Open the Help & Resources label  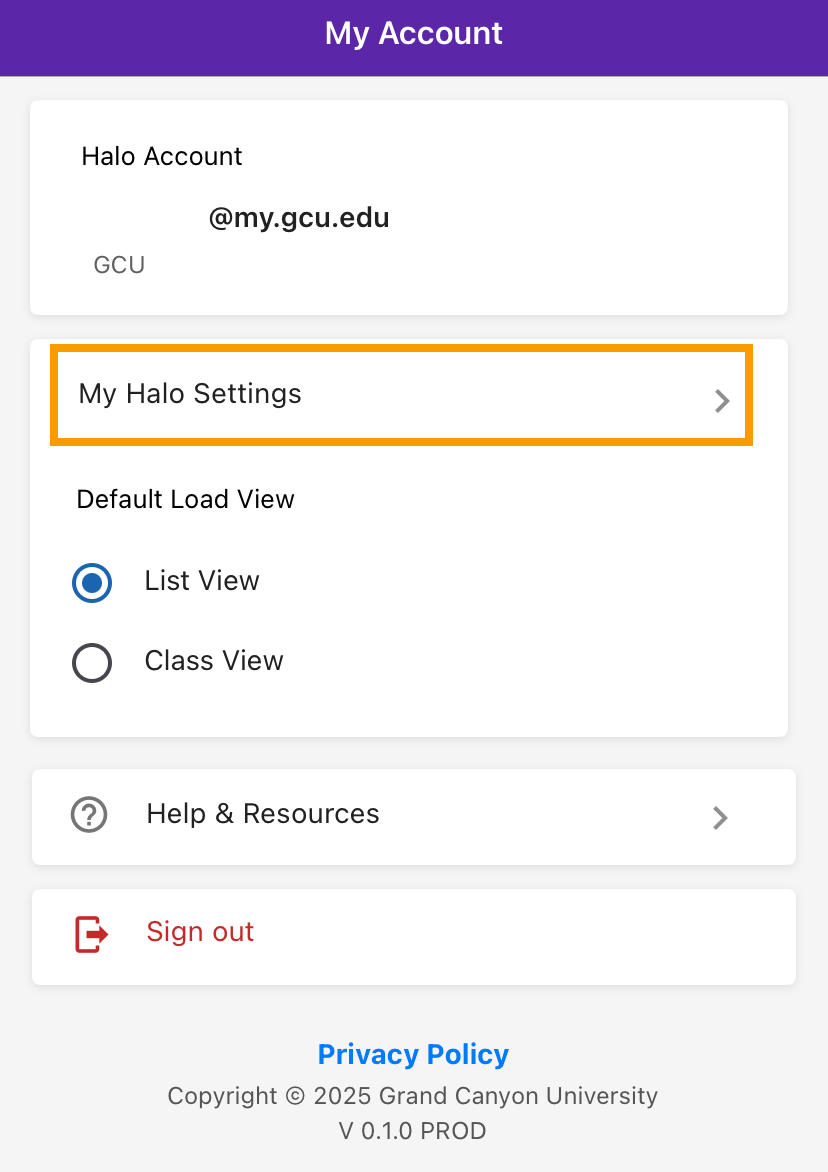263,814
